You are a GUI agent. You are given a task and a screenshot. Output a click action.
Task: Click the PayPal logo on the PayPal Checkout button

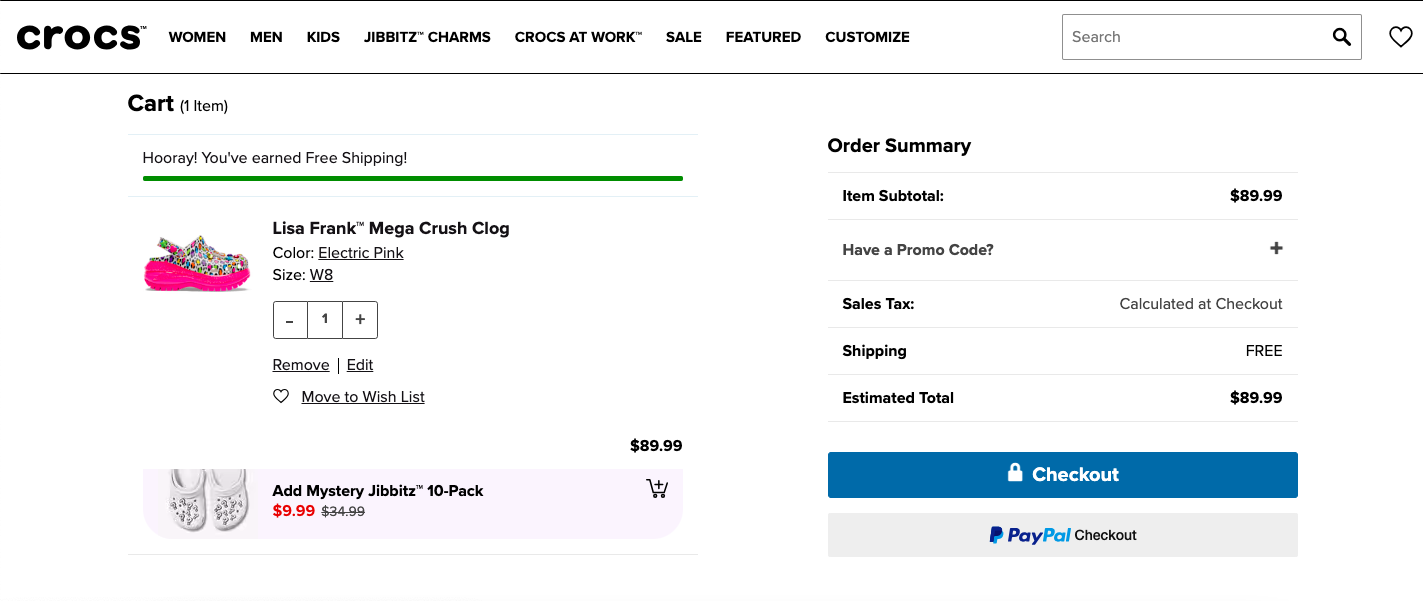click(1031, 535)
